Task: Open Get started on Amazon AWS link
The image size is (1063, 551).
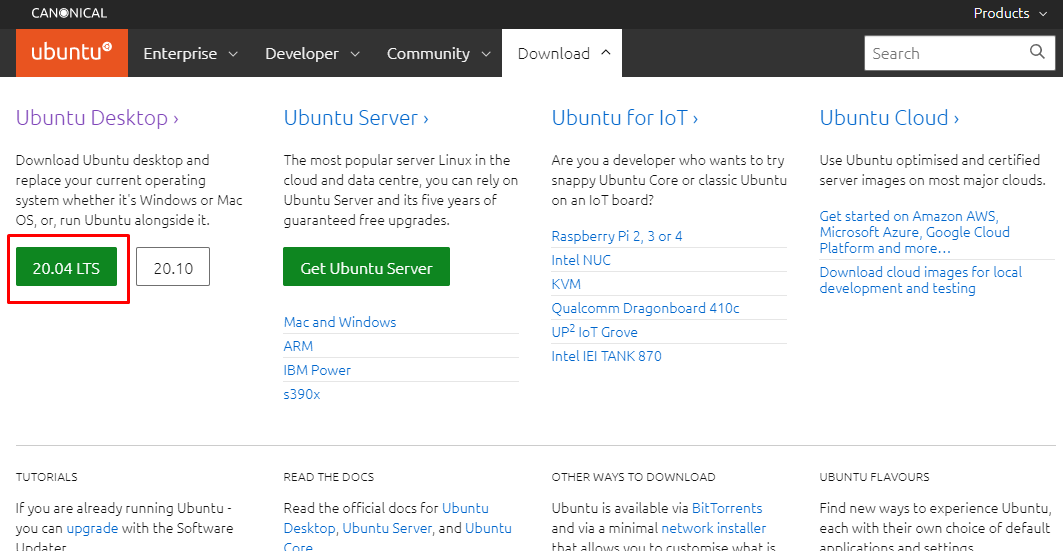Action: pyautogui.click(x=915, y=232)
